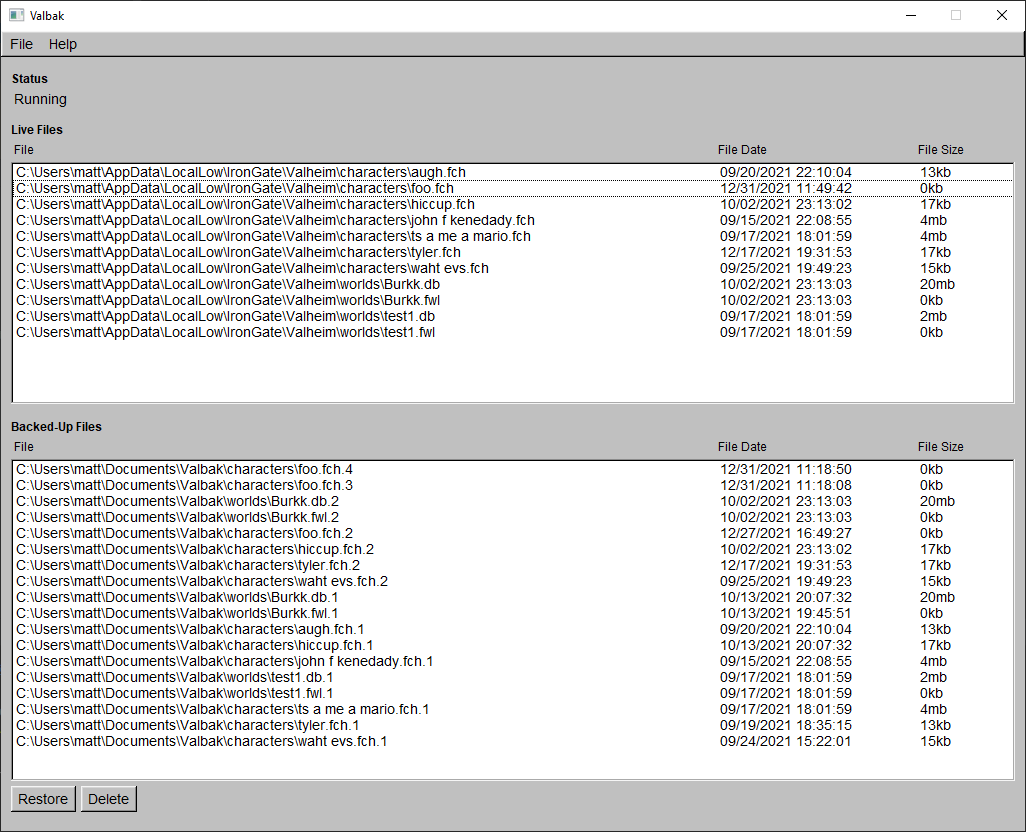Select live world file Burkk.fwl
Image resolution: width=1026 pixels, height=832 pixels.
click(513, 300)
